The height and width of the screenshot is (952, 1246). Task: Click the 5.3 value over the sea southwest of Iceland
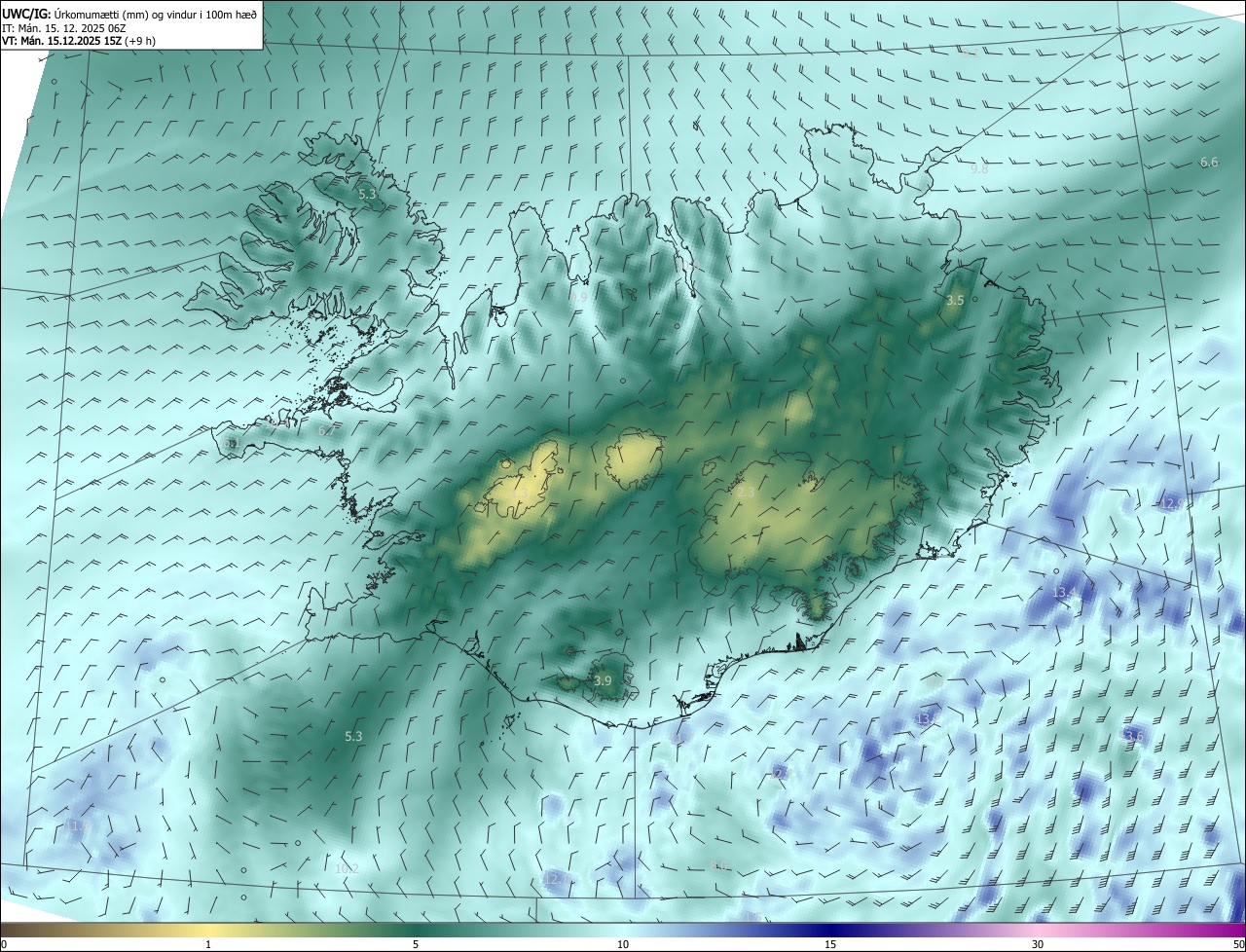coord(353,737)
